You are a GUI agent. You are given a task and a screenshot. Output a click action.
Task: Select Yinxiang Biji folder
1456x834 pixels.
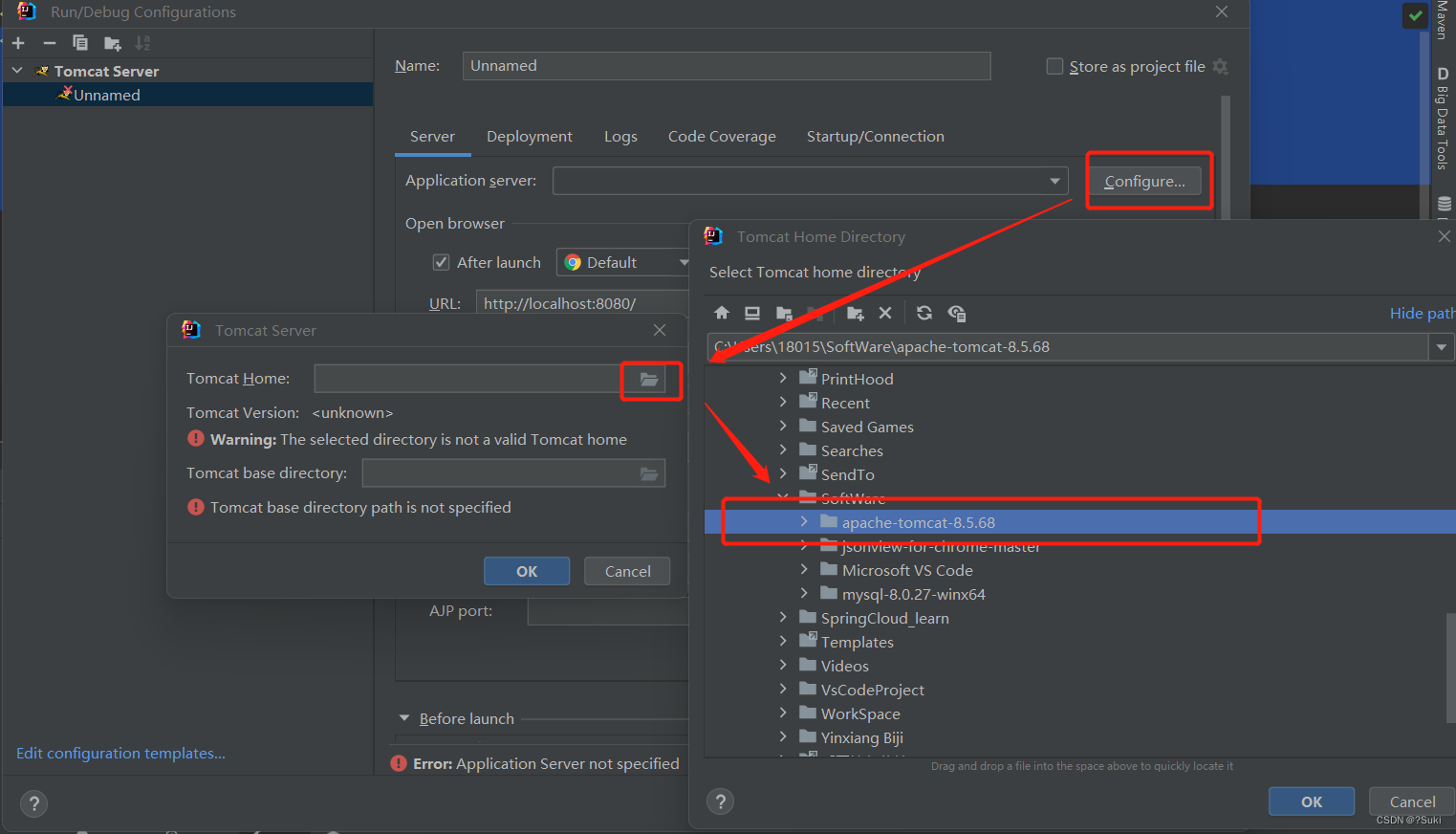click(862, 737)
